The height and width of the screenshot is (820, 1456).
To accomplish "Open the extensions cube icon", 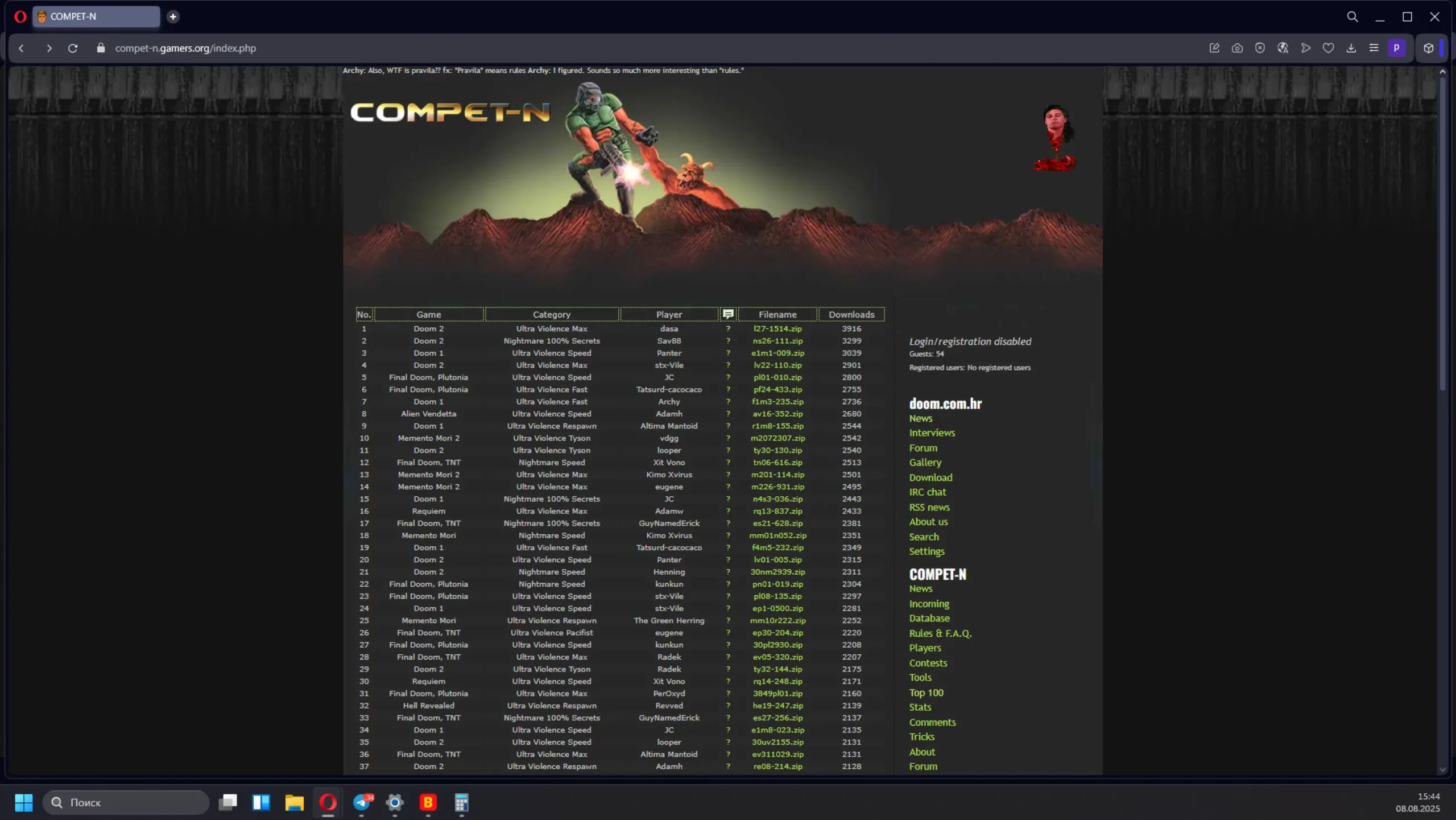I will pyautogui.click(x=1428, y=48).
